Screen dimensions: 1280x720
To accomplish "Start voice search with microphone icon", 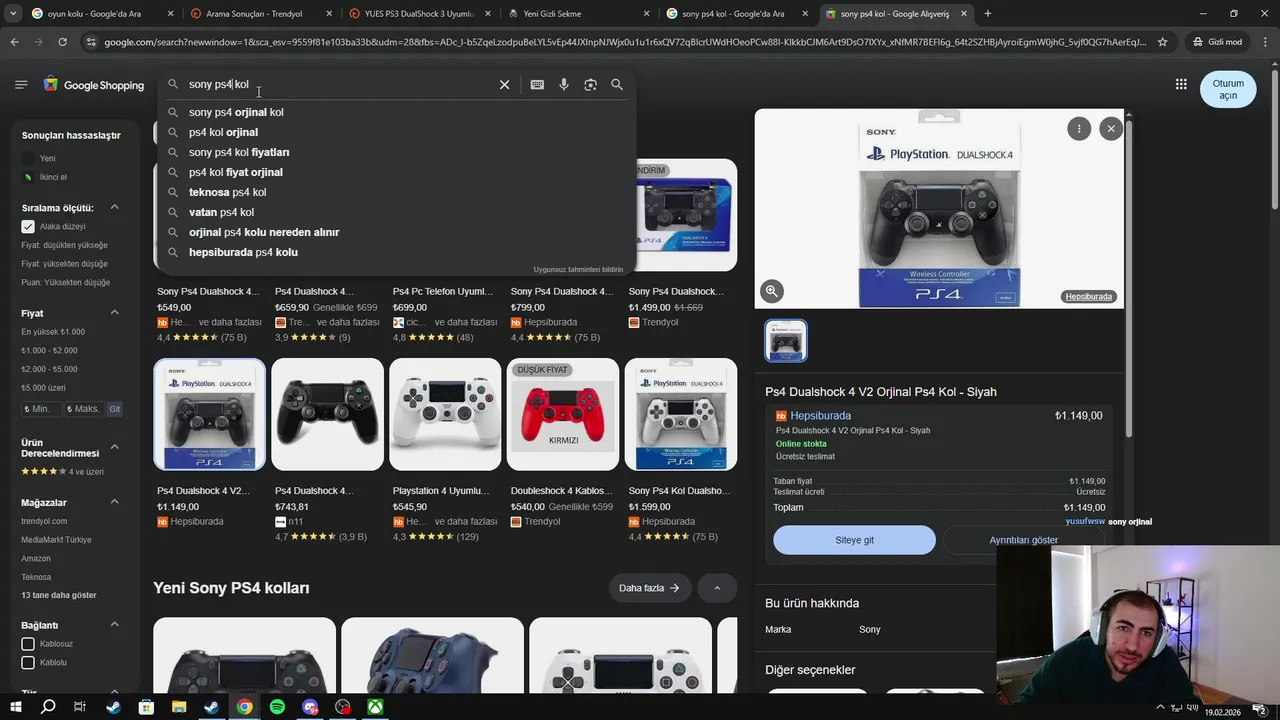I will click(x=564, y=85).
